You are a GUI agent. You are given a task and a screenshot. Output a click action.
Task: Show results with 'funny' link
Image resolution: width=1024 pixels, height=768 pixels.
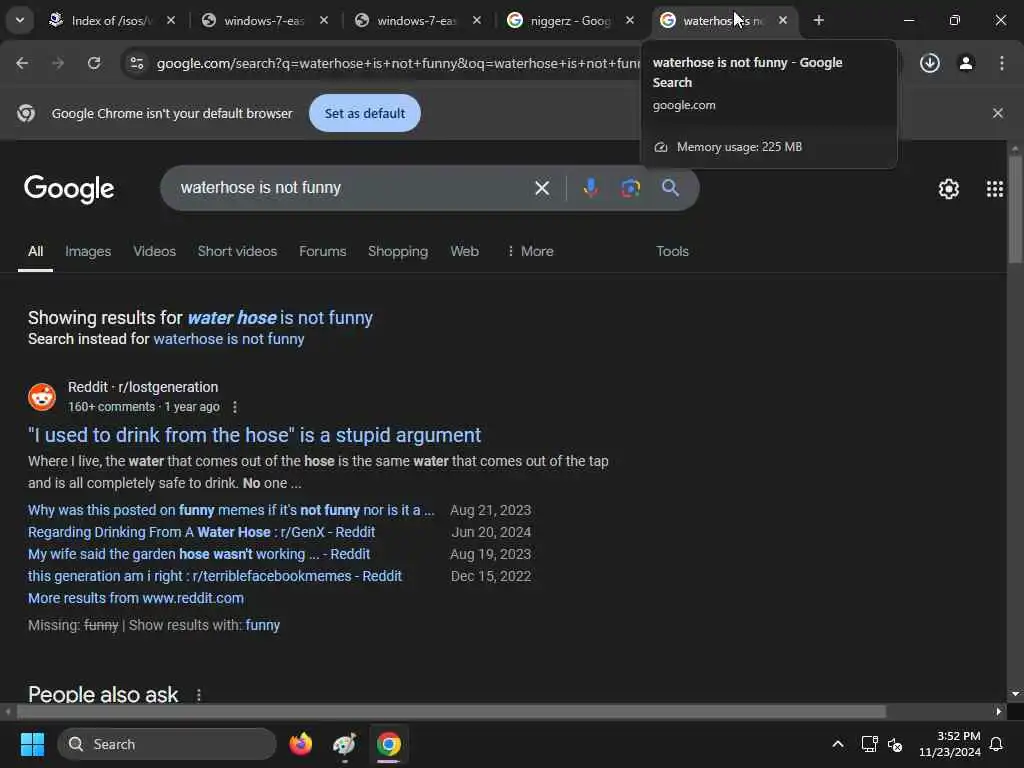point(263,625)
